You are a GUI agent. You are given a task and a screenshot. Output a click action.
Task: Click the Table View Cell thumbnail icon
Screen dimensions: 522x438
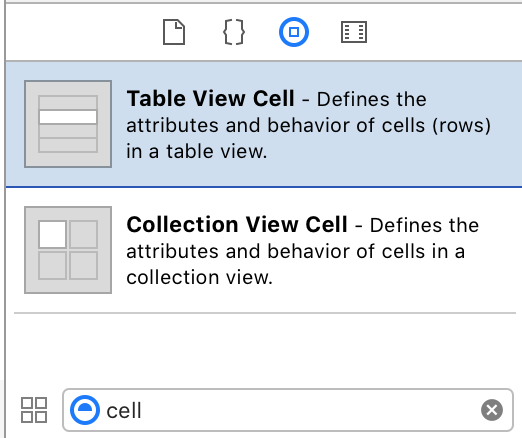(68, 124)
